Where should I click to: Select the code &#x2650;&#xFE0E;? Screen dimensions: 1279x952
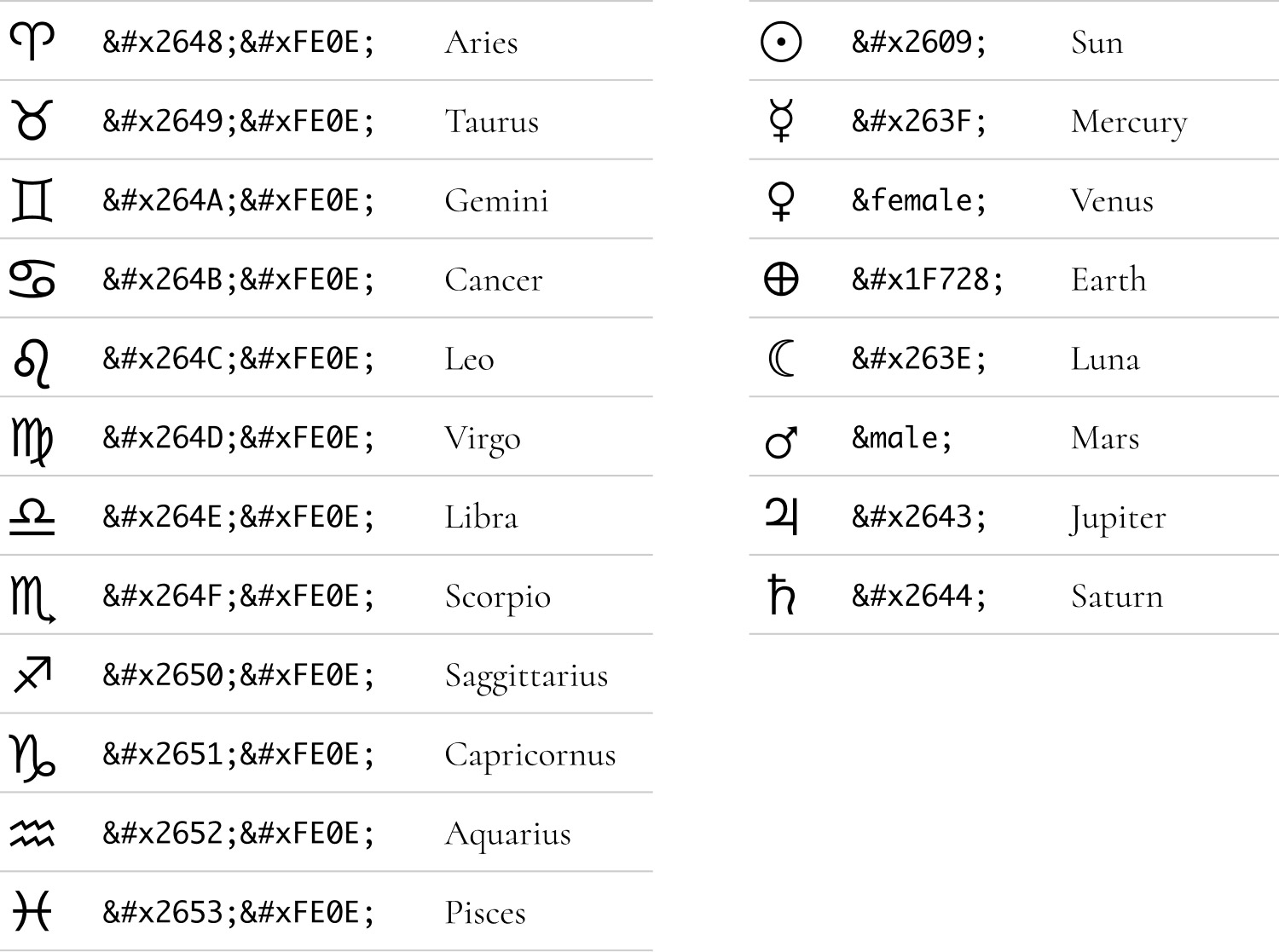pos(239,676)
